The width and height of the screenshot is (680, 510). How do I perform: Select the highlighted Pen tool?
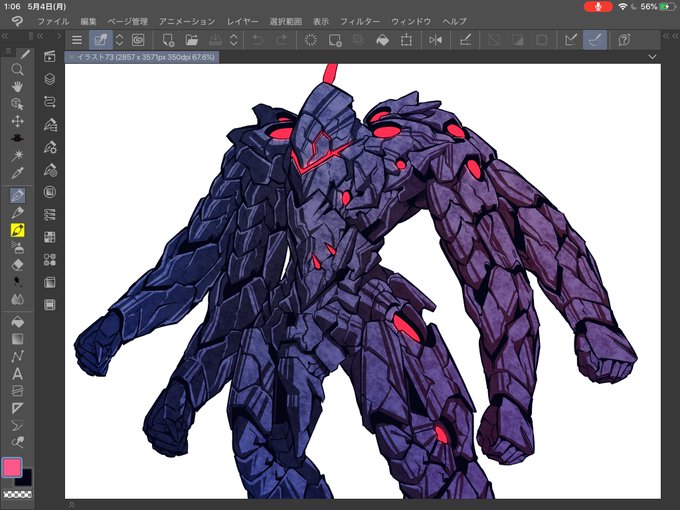(17, 196)
